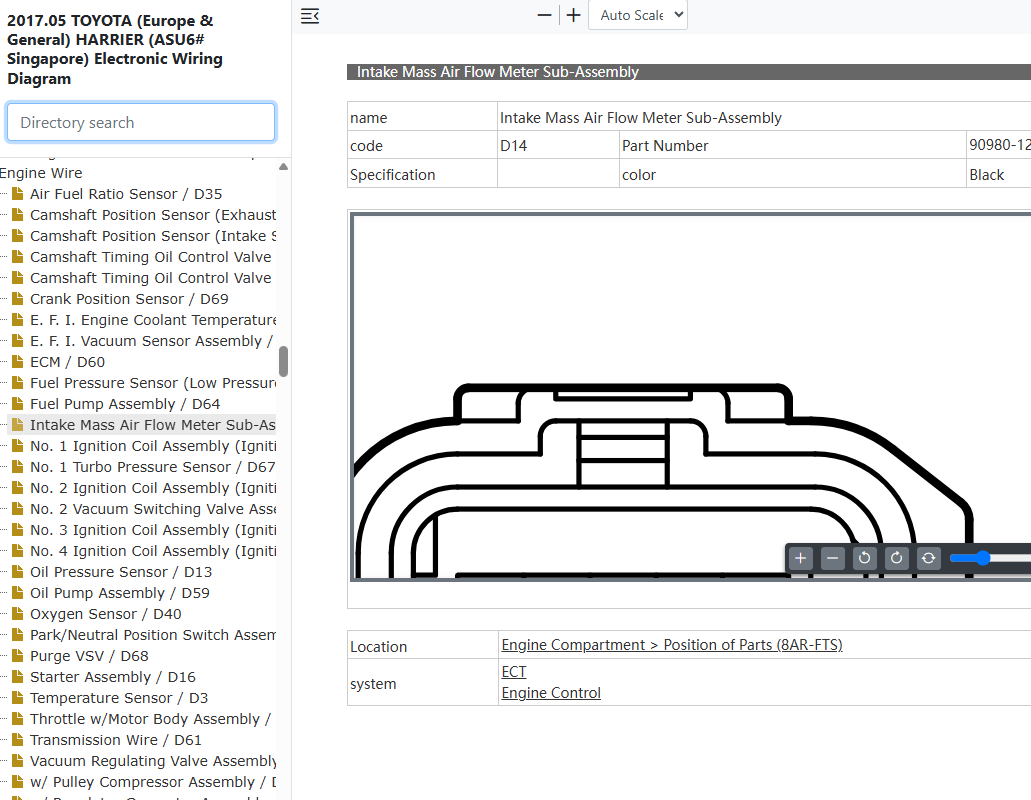Select No. 1 Turbo Pressure Sensor / D67
1031x800 pixels.
[x=153, y=467]
